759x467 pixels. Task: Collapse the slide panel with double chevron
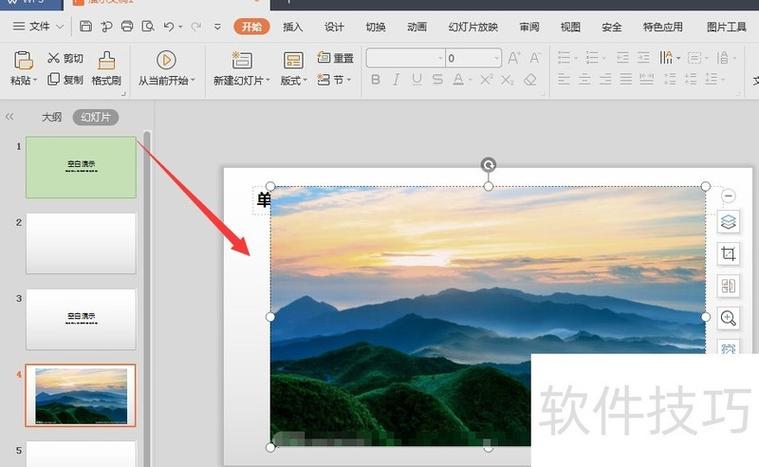tap(9, 117)
